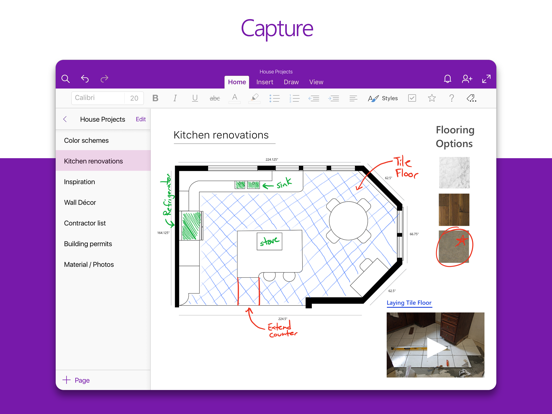Click Edit in page list header
Image resolution: width=552 pixels, height=414 pixels.
pos(141,119)
